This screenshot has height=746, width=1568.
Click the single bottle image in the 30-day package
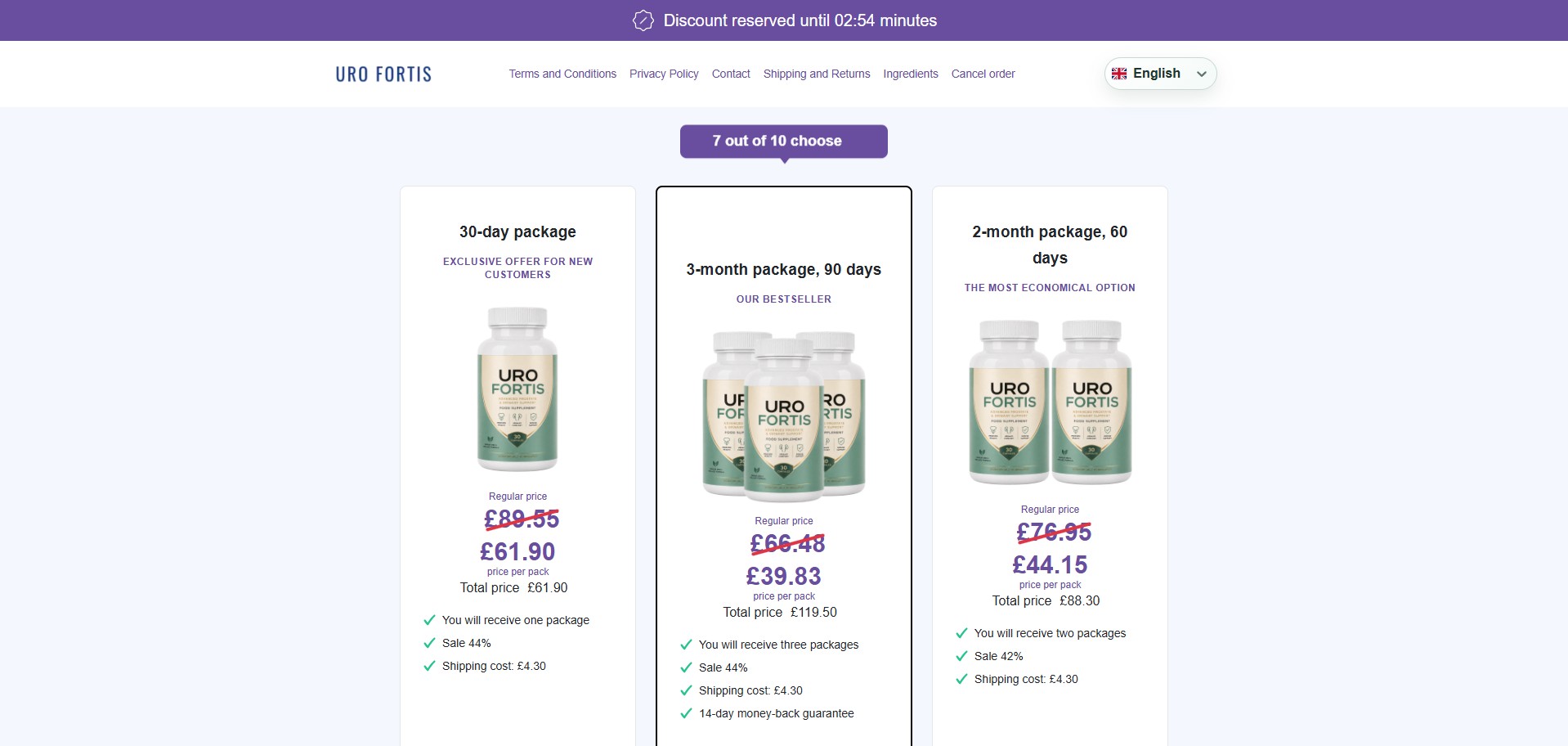coord(517,389)
